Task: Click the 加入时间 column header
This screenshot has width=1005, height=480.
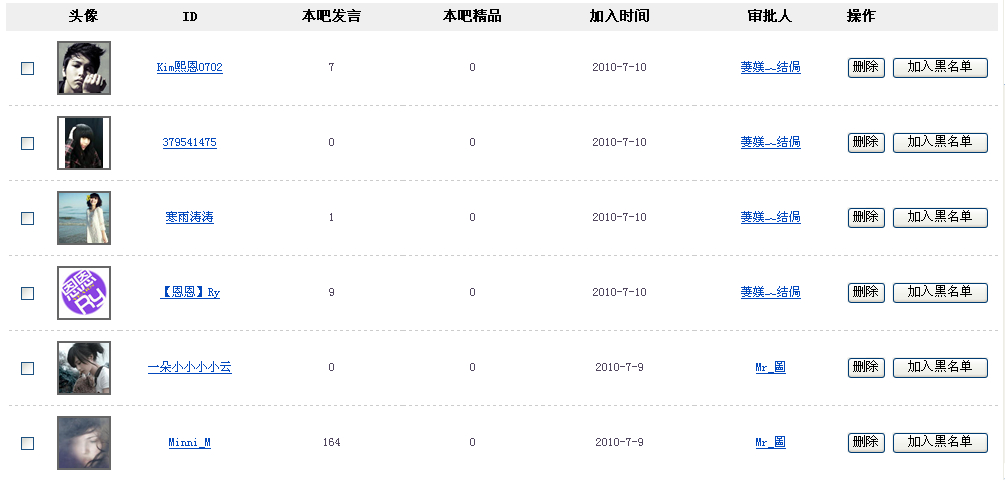Action: coord(619,17)
